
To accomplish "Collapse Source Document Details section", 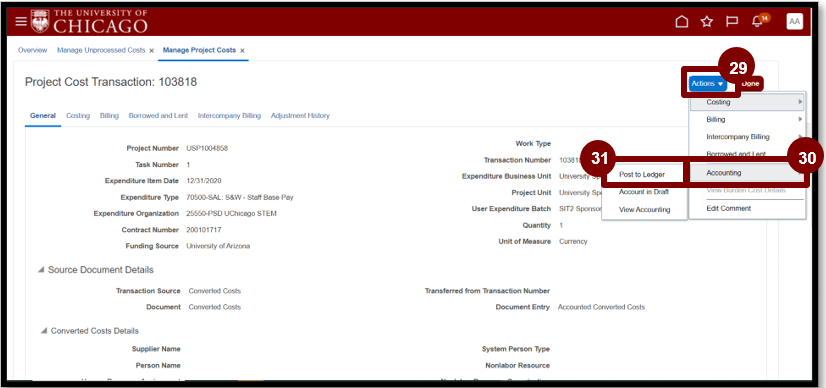I will (41, 270).
